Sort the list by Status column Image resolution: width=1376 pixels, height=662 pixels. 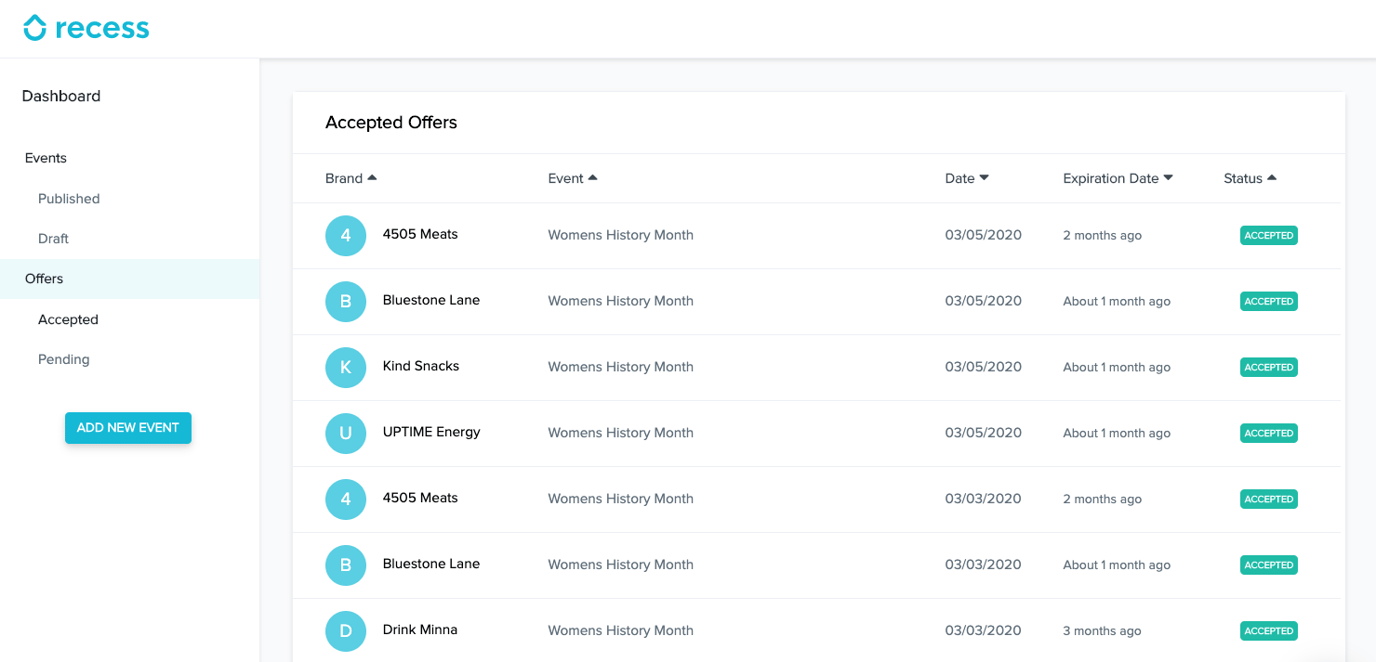click(x=1249, y=178)
